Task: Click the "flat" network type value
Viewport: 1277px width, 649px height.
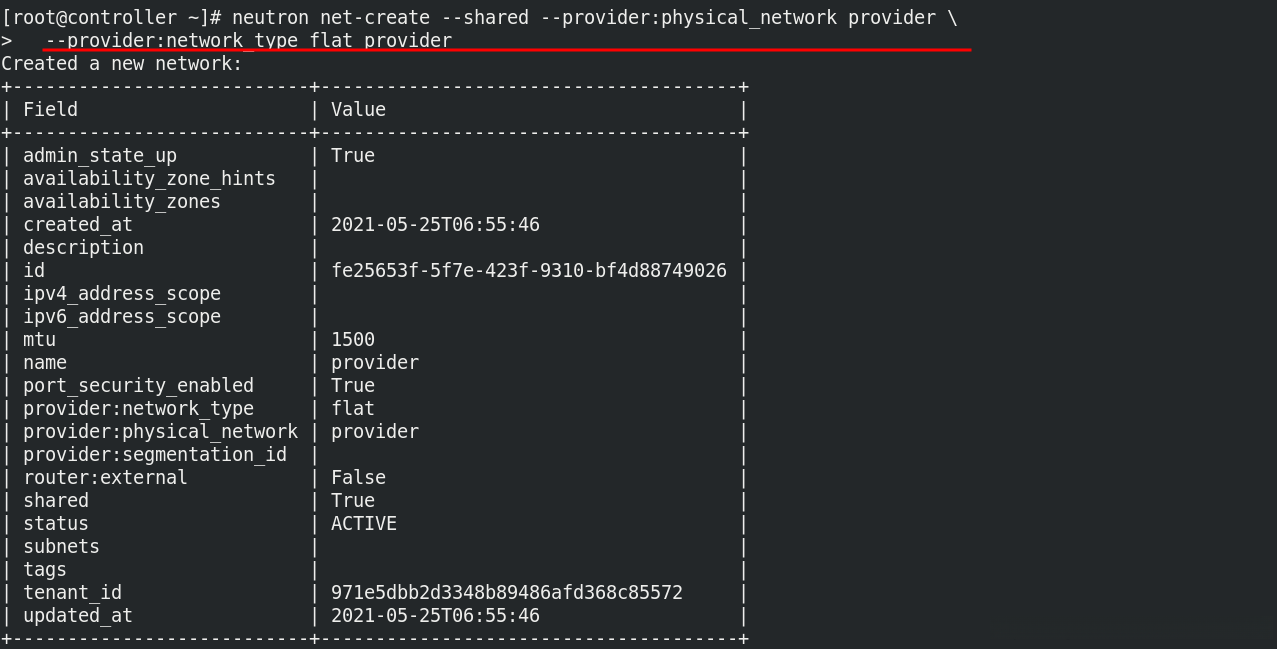Action: point(353,409)
